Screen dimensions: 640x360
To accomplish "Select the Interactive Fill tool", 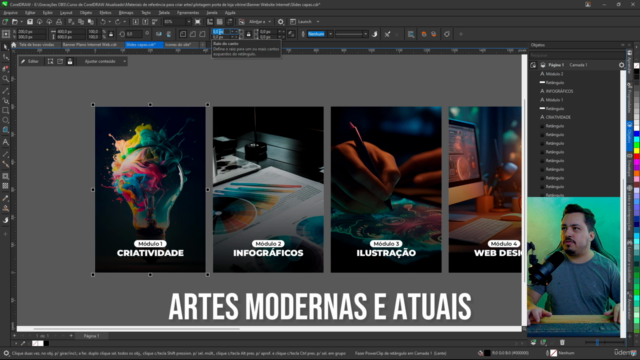I will (5, 209).
